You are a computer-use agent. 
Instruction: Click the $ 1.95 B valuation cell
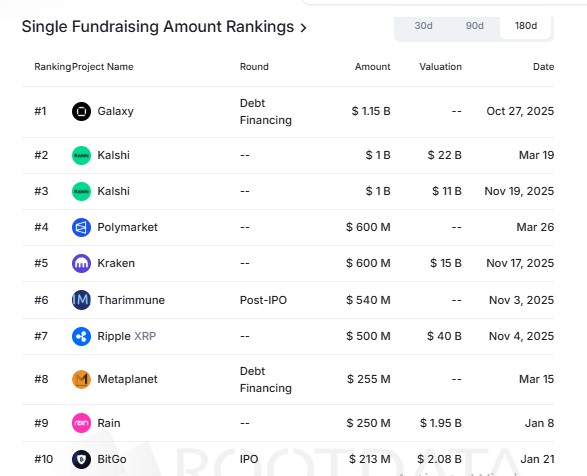click(x=441, y=423)
